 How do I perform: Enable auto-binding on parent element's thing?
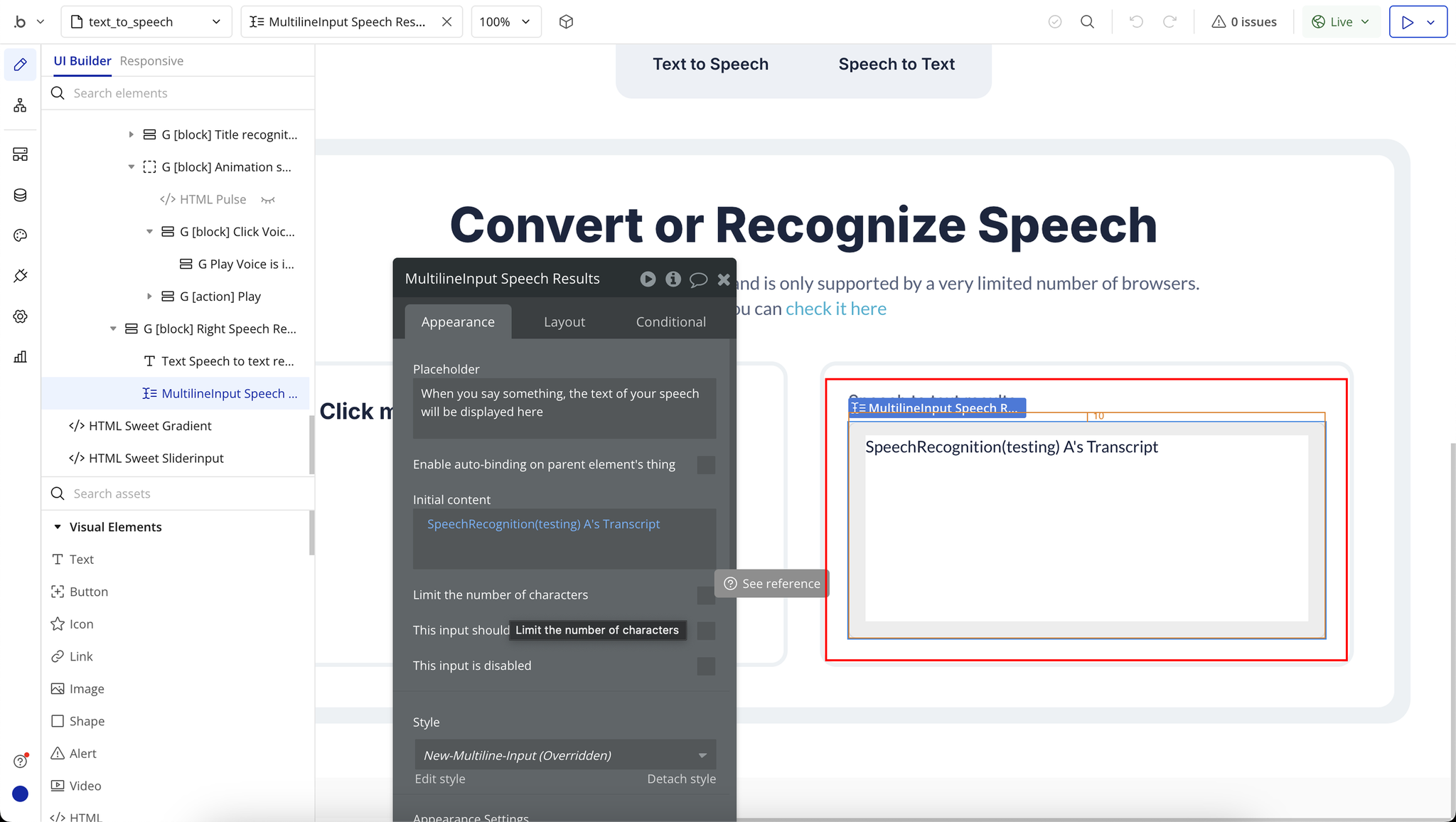tap(705, 465)
